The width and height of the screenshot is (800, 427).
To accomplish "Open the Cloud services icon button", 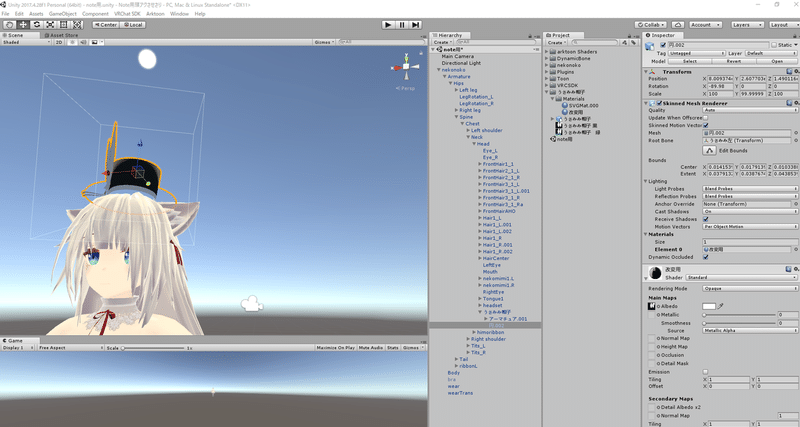I will 678,24.
